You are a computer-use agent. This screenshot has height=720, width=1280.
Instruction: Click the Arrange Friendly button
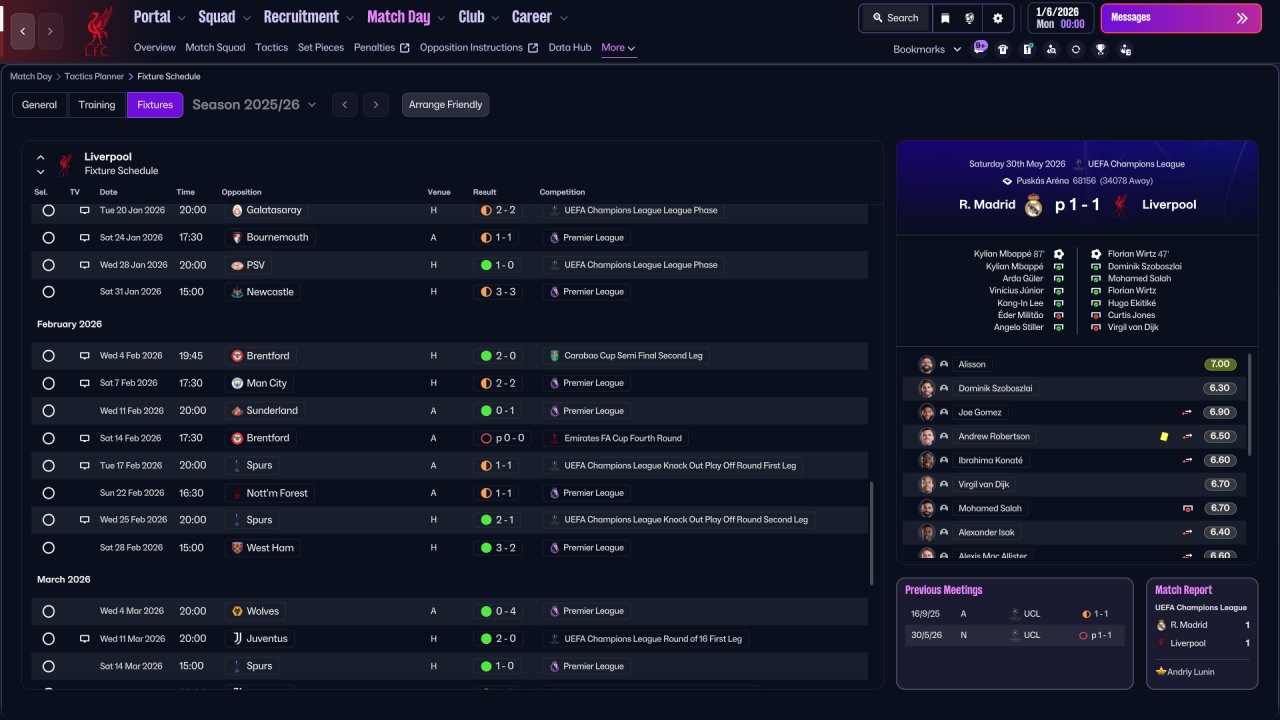(x=446, y=105)
